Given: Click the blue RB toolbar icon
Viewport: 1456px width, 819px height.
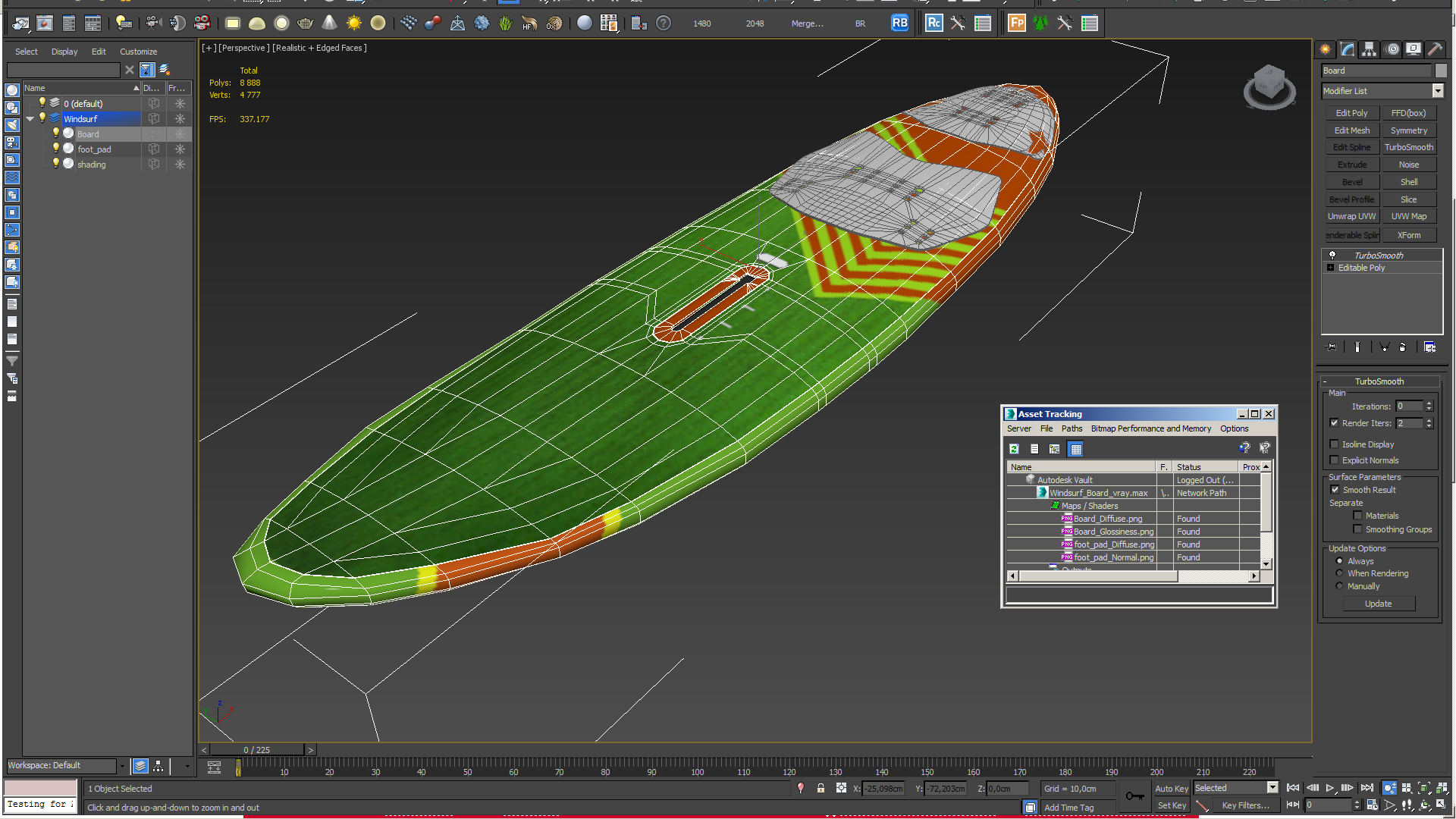Looking at the screenshot, I should pos(899,24).
